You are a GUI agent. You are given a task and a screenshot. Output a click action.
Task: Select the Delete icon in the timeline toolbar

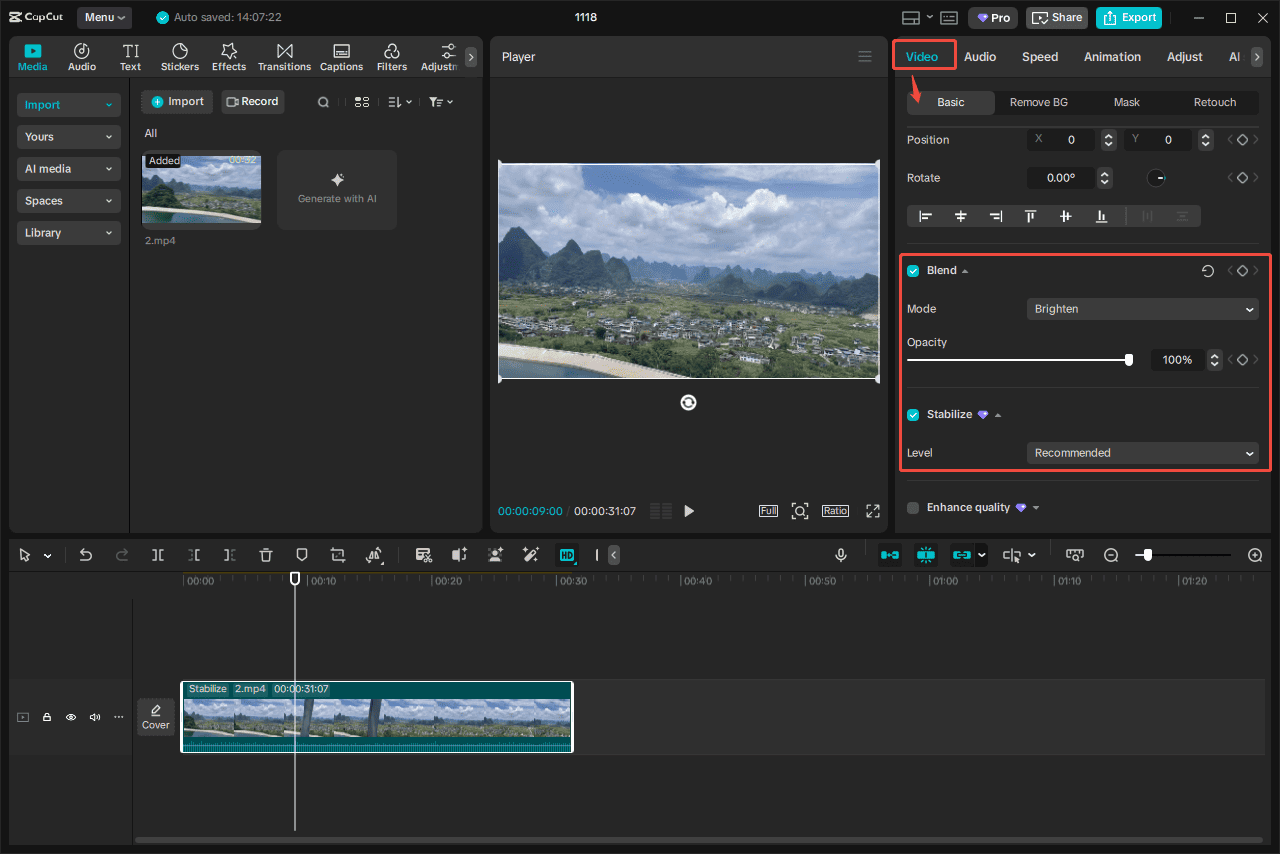(265, 554)
